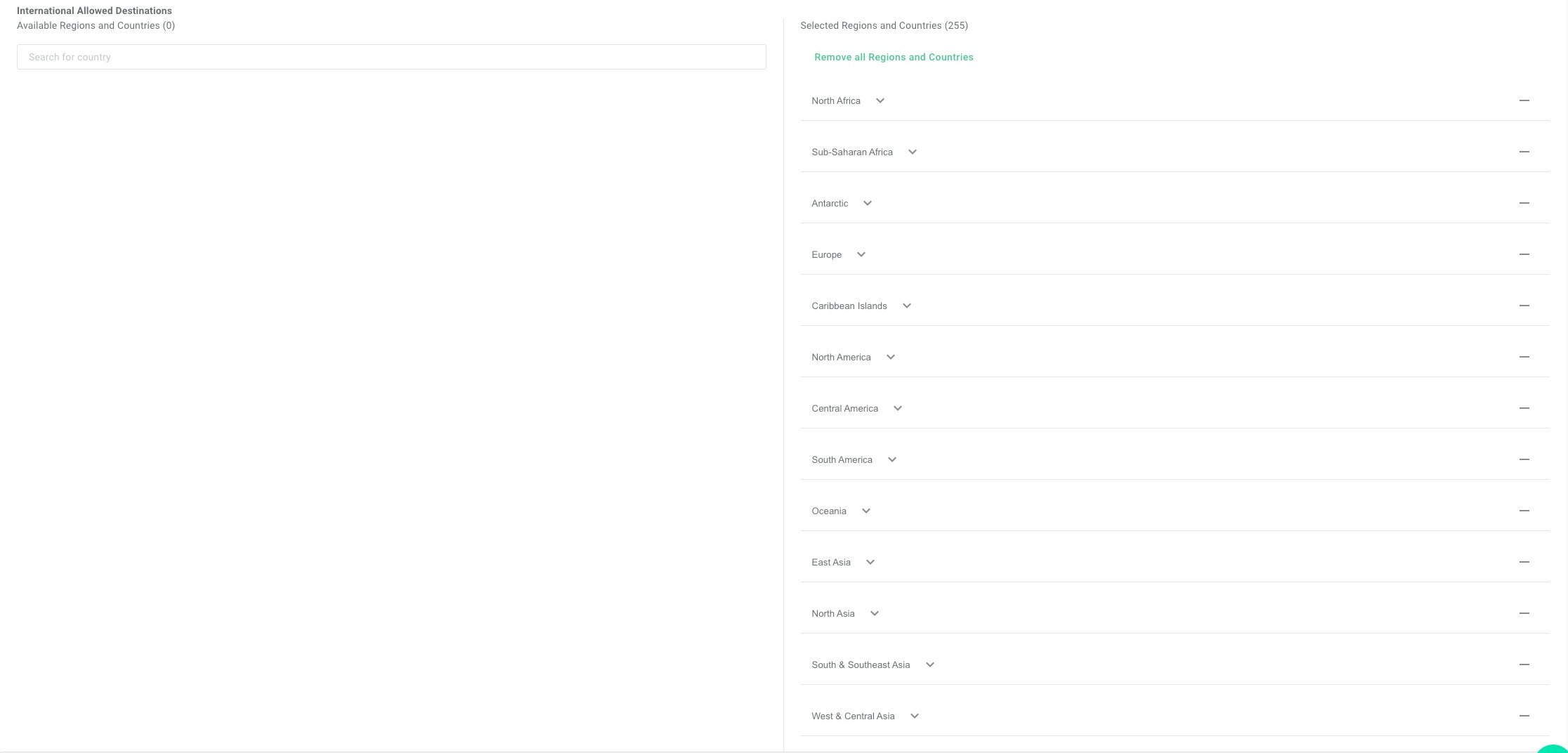Click International Allowed Destinations title
The image size is (1568, 753).
click(94, 11)
